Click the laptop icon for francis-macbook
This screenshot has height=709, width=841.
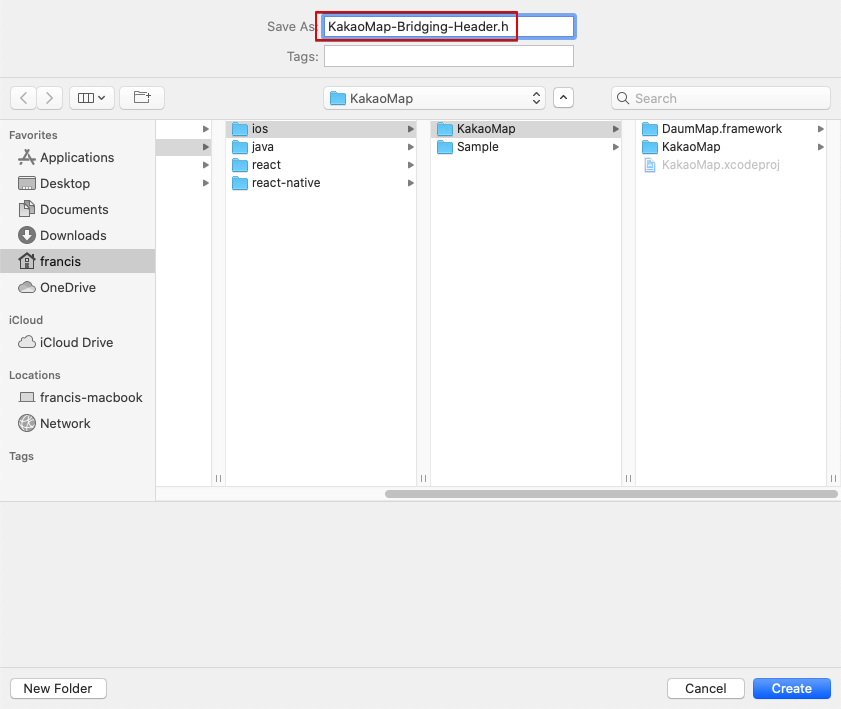27,397
